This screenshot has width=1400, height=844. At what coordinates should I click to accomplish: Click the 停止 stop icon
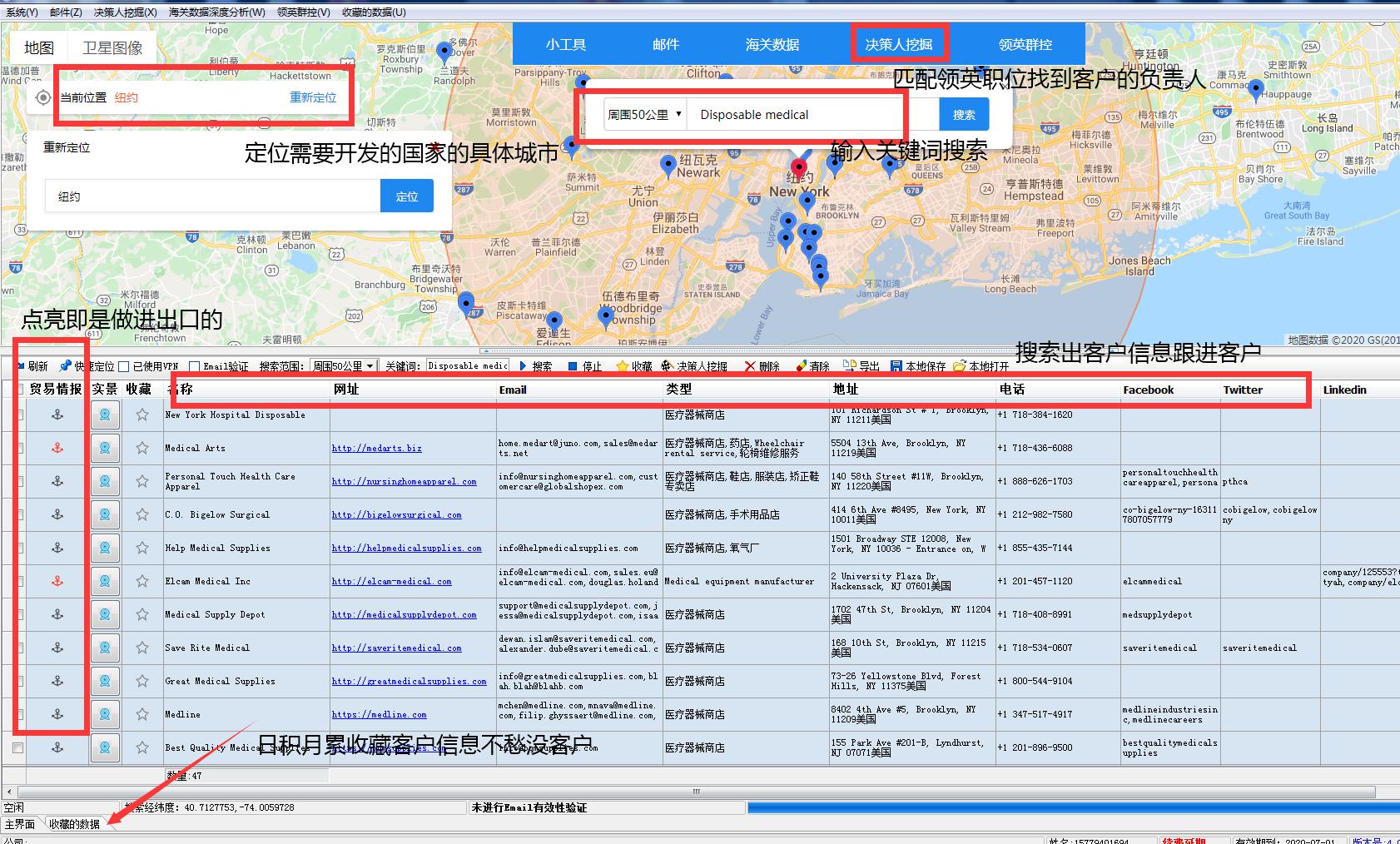pyautogui.click(x=573, y=365)
